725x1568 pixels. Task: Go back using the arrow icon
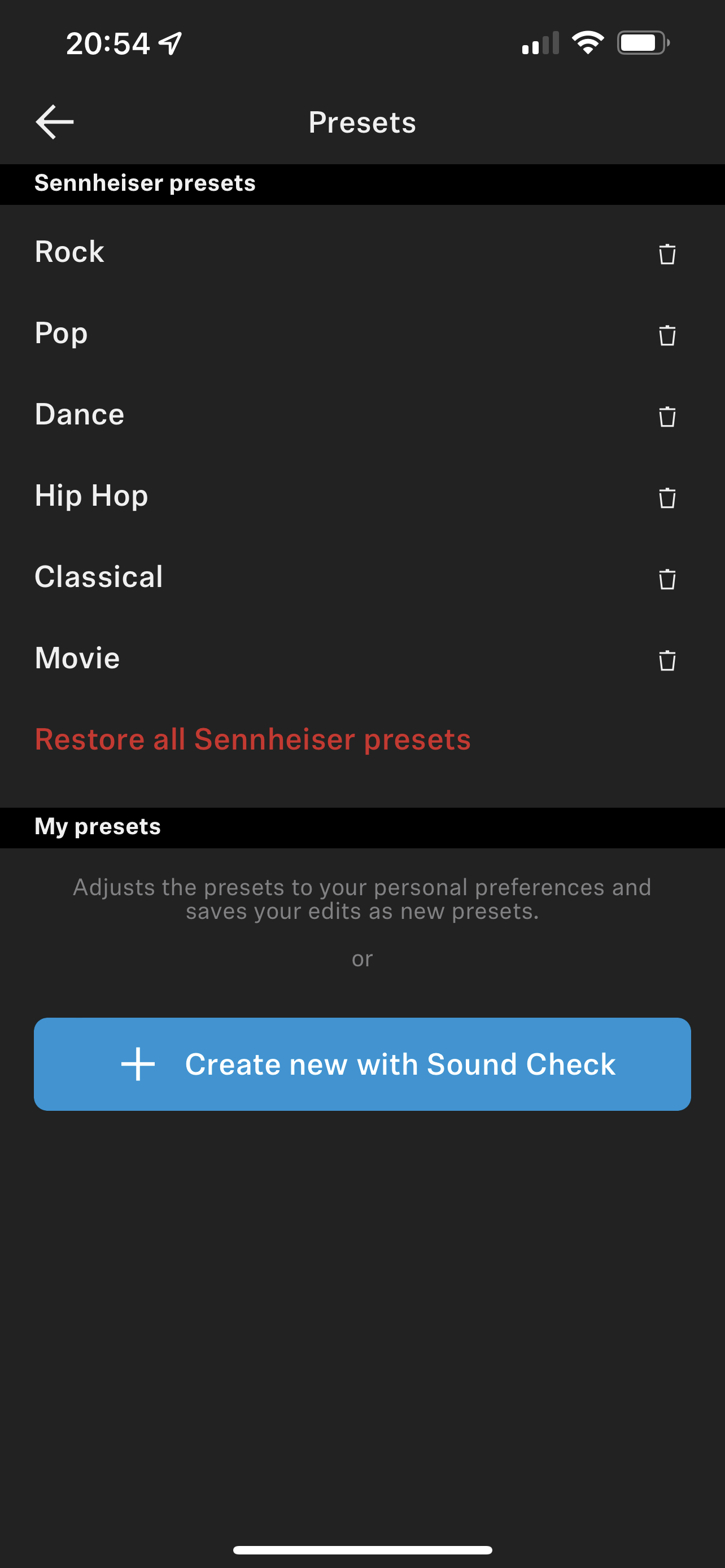coord(55,122)
